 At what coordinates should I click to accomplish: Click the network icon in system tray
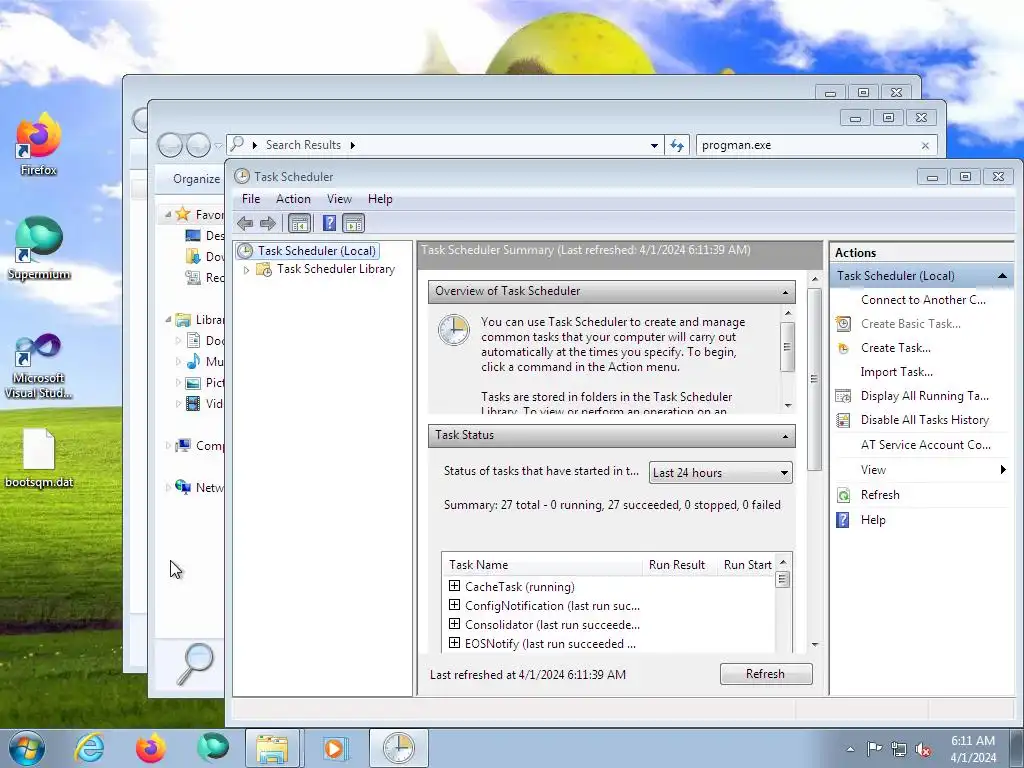(899, 749)
